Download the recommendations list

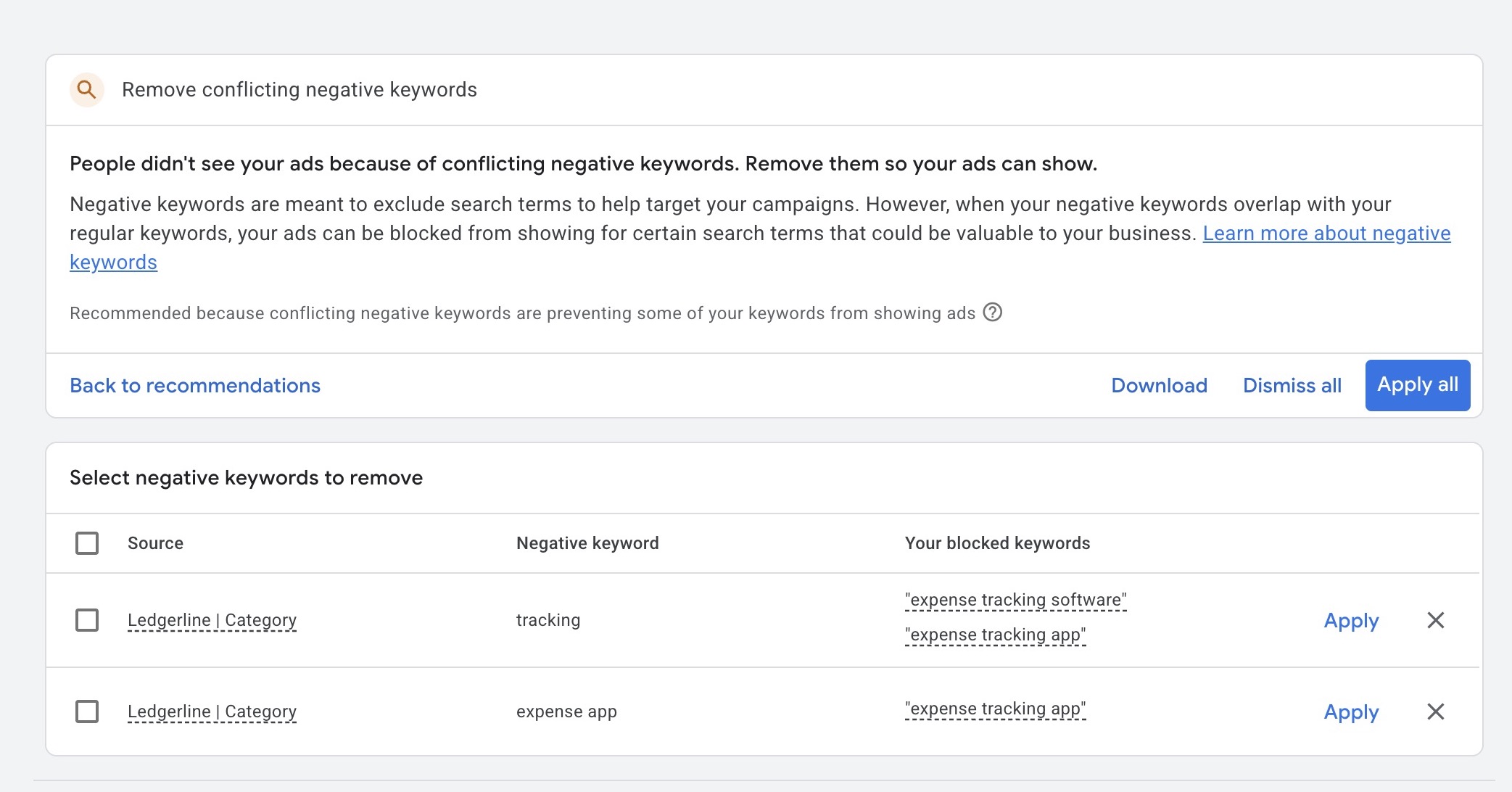coord(1160,385)
